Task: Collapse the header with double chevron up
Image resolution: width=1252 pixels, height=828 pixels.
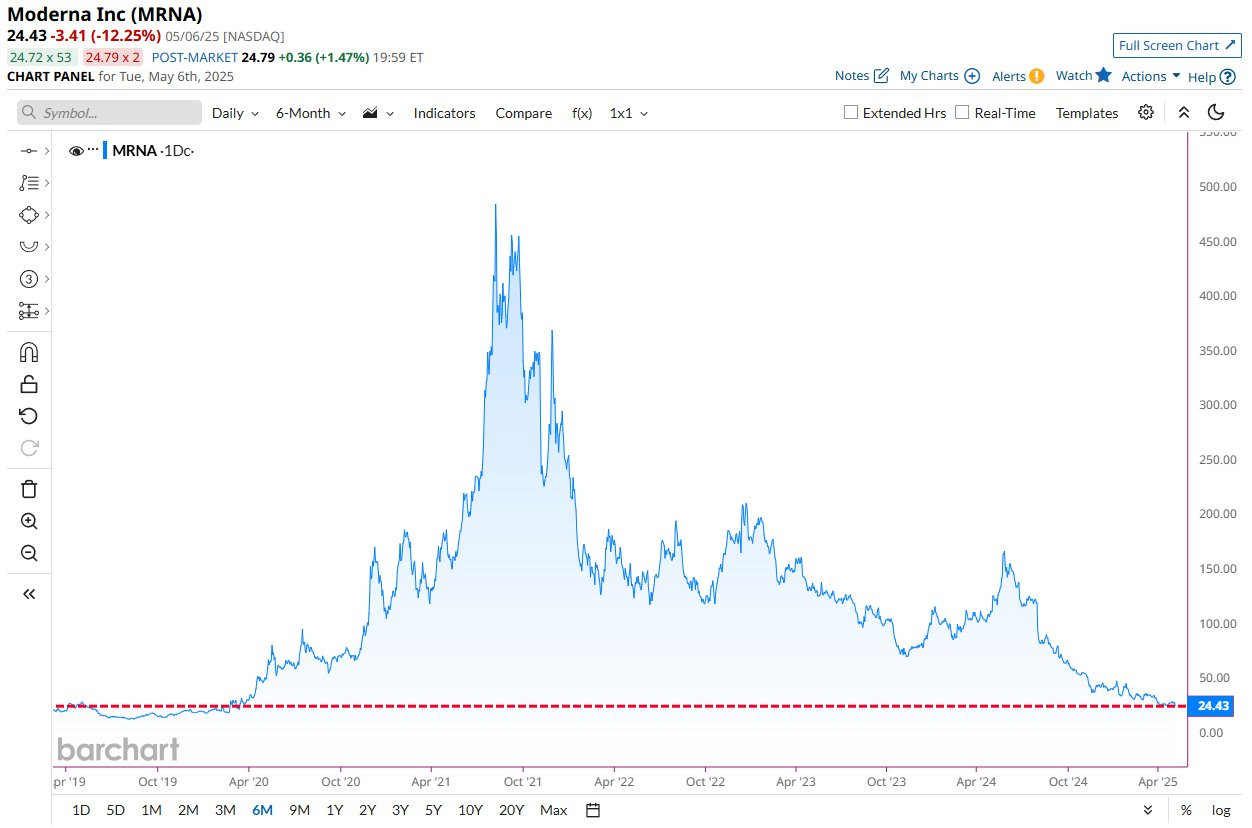Action: (x=1184, y=112)
